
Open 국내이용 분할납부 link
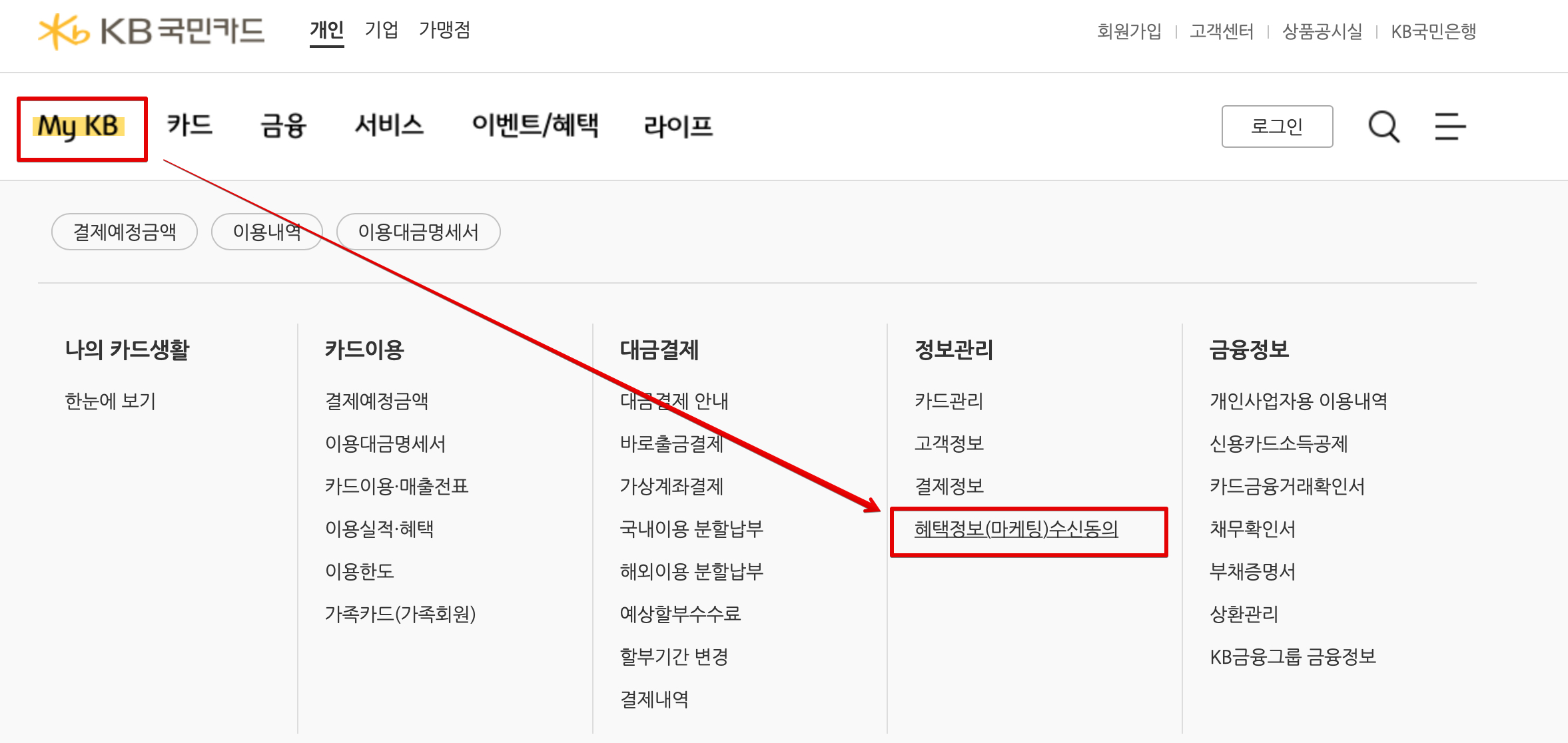point(691,529)
